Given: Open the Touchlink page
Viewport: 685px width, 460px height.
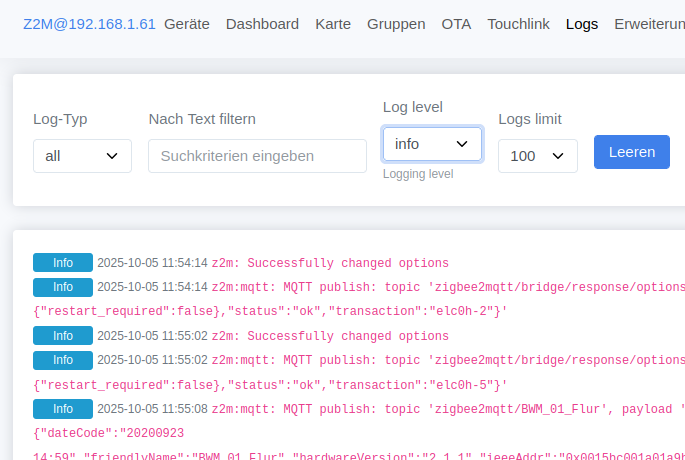Looking at the screenshot, I should pyautogui.click(x=518, y=24).
